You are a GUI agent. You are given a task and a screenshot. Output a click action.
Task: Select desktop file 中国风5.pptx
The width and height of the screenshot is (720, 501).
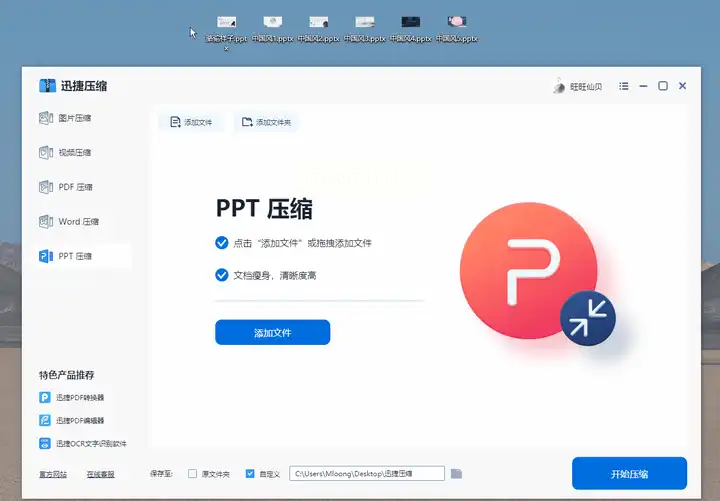pyautogui.click(x=457, y=29)
